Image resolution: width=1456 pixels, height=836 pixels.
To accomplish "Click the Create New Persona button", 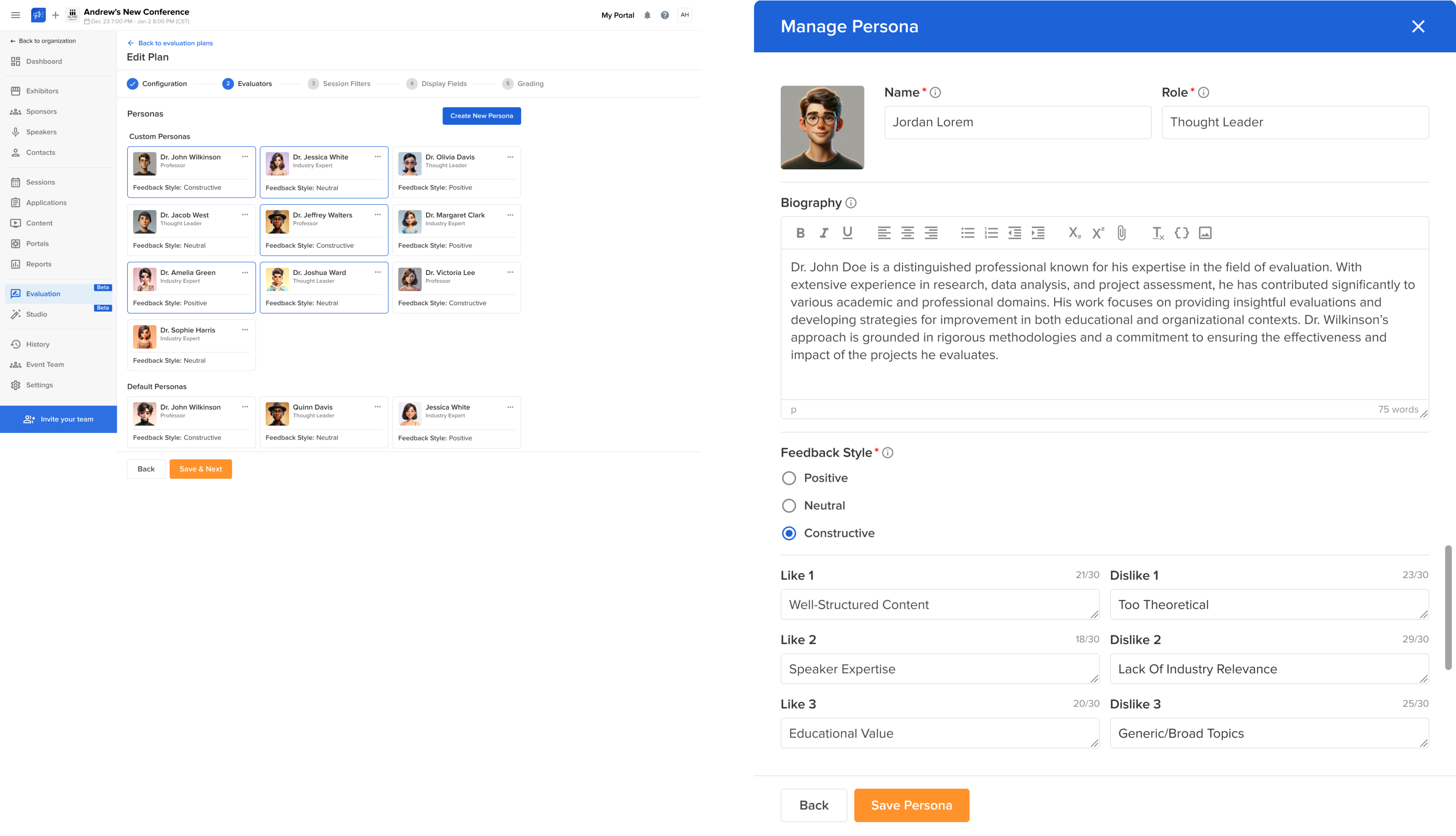I will [x=481, y=115].
